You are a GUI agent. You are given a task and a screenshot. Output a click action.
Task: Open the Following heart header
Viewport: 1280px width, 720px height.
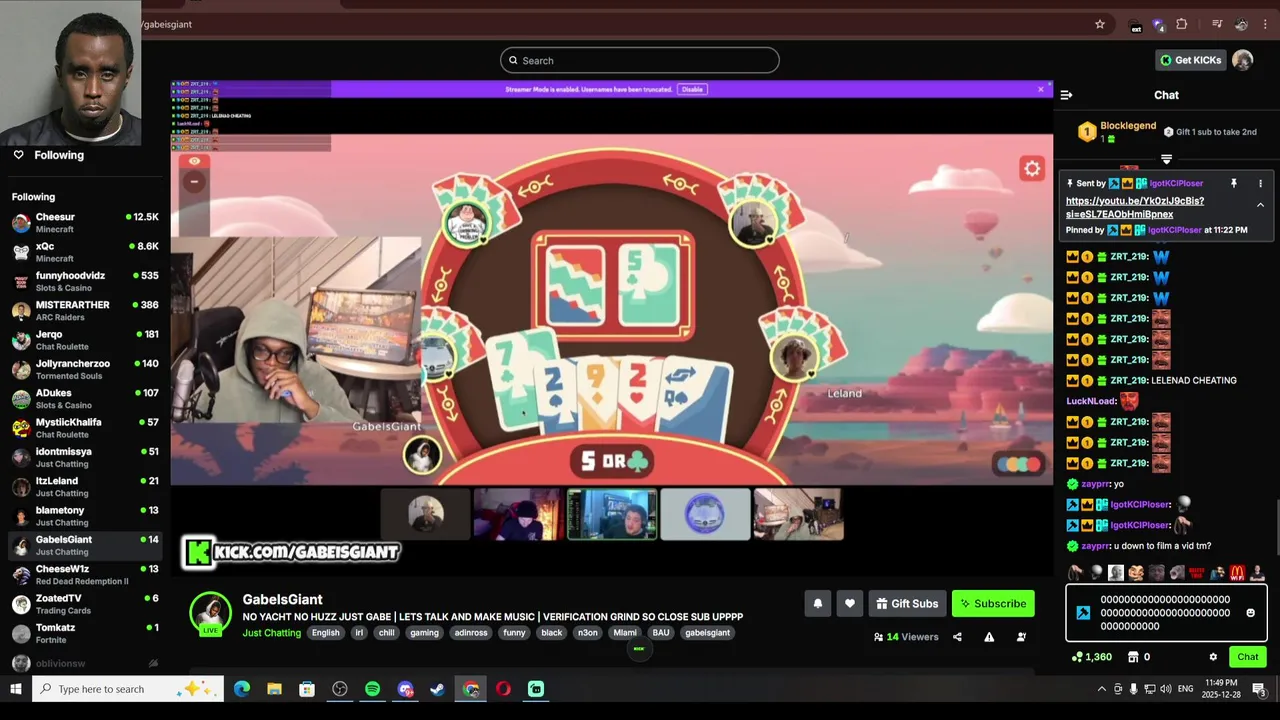48,155
